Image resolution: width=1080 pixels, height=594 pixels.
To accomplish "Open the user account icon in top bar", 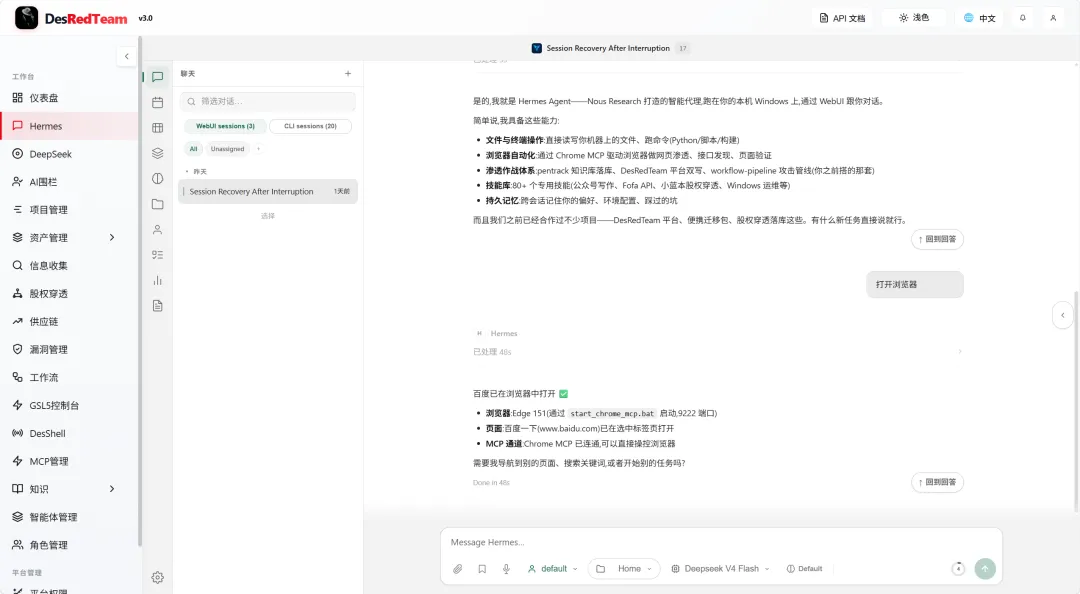I will [x=1053, y=18].
